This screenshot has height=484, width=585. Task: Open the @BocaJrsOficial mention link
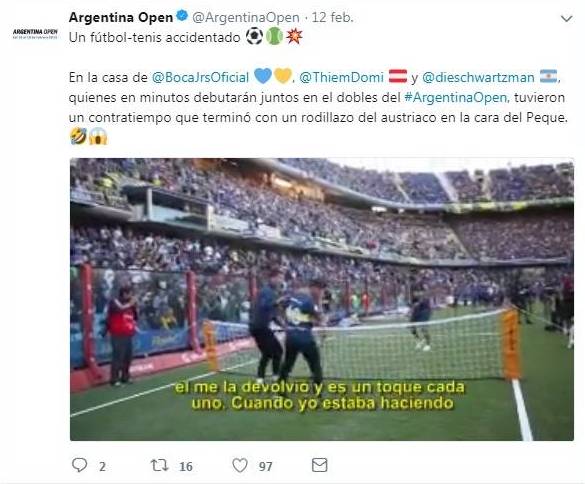coord(200,77)
